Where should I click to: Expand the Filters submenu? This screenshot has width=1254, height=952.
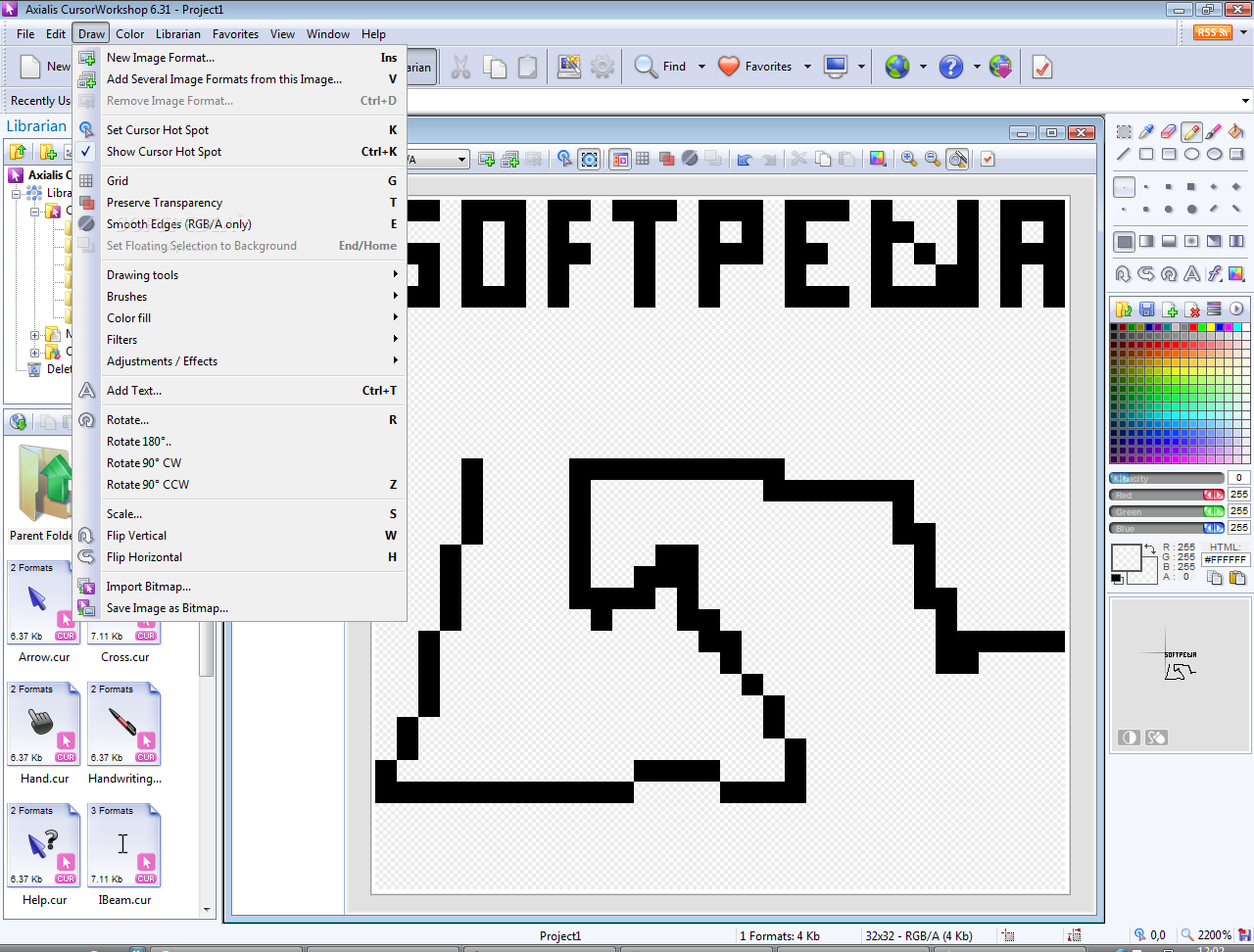pos(239,340)
